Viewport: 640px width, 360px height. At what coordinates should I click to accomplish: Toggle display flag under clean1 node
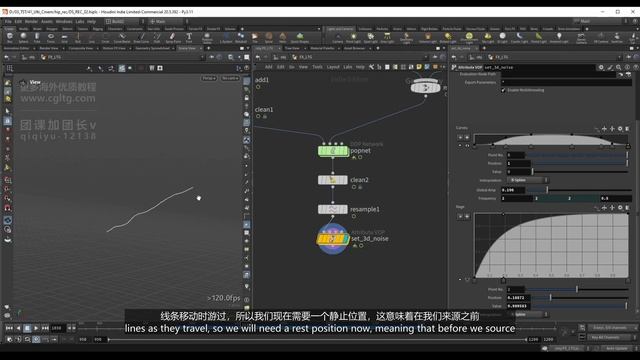258,117
